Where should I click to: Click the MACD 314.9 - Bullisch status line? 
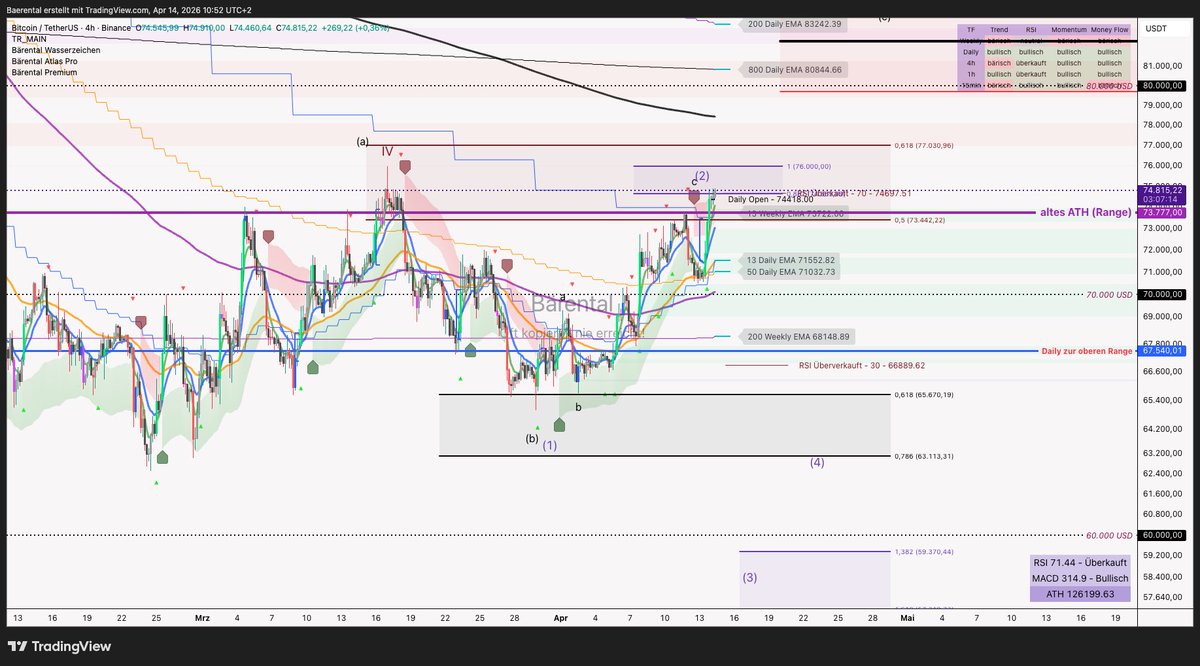click(x=1079, y=578)
